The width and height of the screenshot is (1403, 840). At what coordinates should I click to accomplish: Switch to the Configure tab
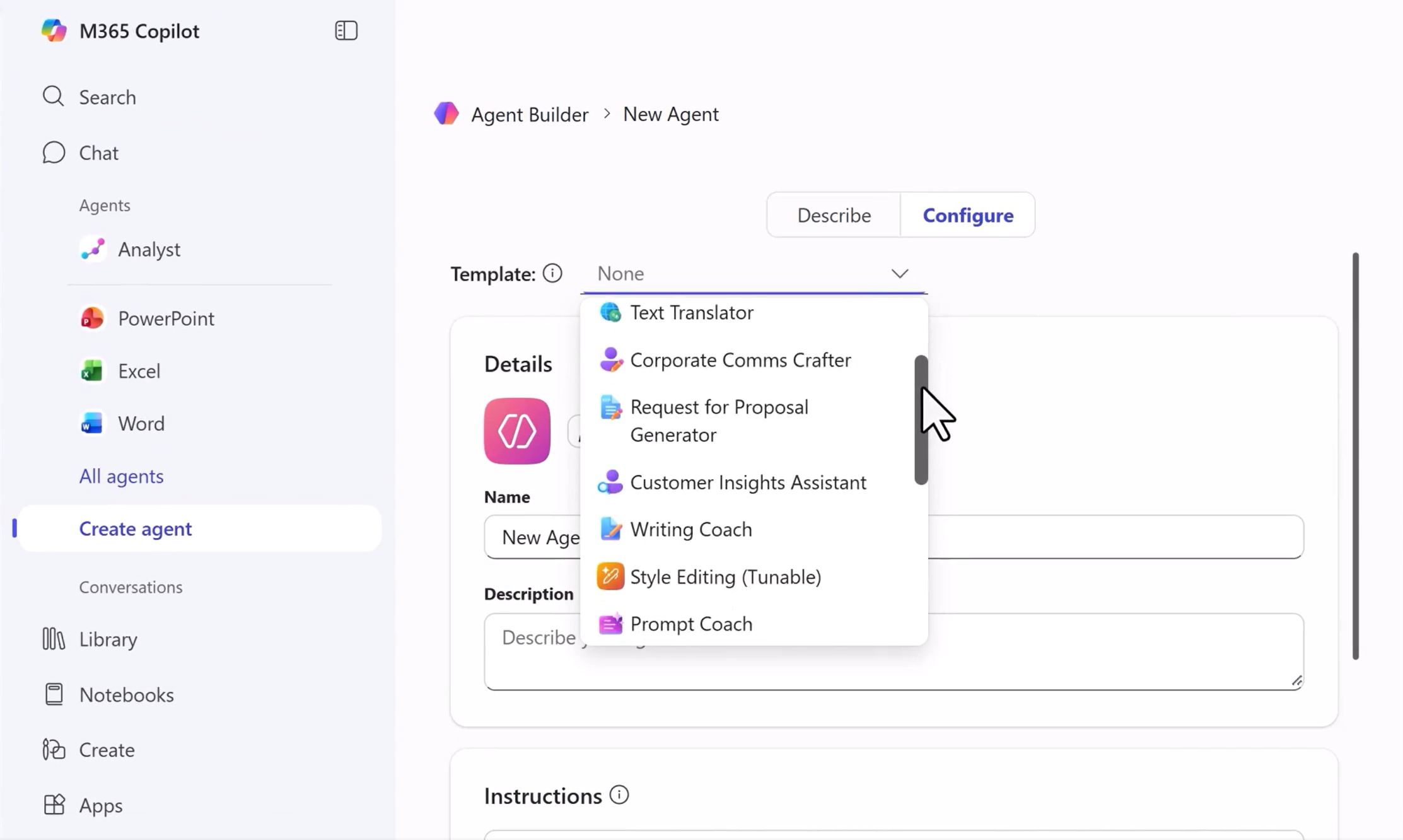pyautogui.click(x=968, y=215)
